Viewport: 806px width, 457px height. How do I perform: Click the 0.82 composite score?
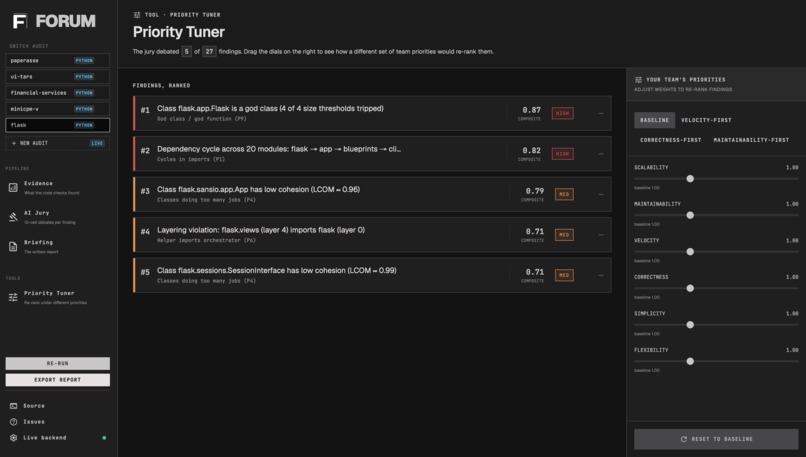[532, 151]
